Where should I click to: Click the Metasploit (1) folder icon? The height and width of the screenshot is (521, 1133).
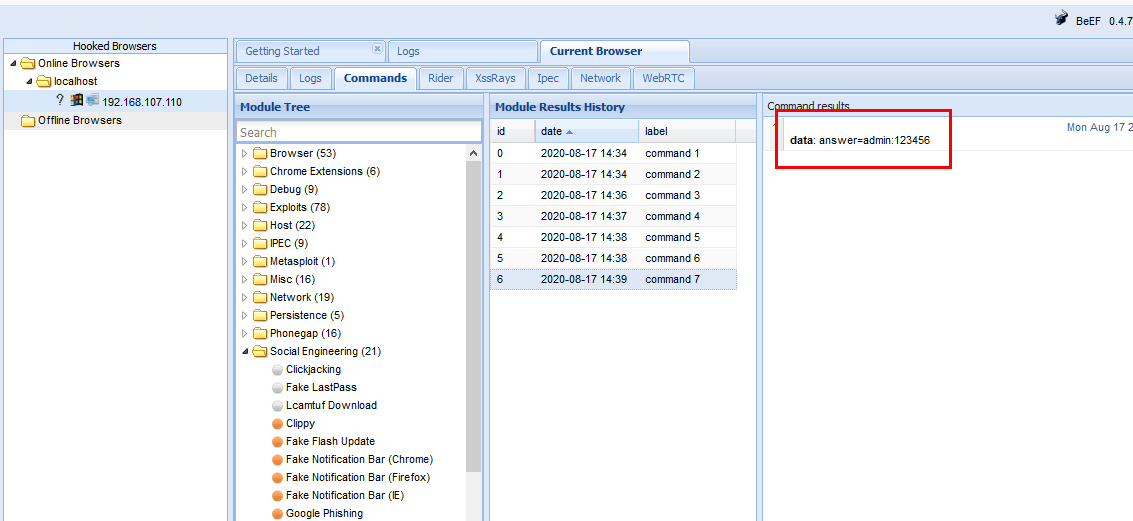(x=259, y=262)
